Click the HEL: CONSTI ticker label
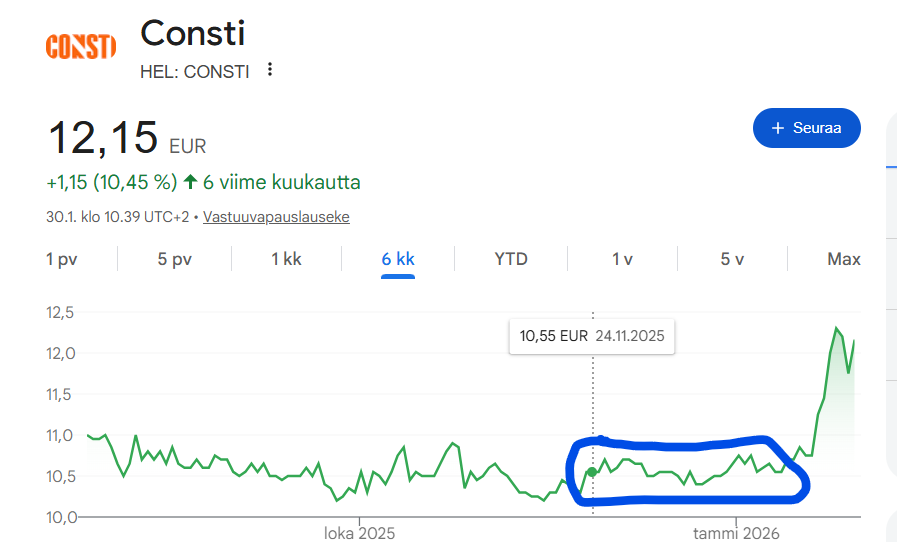897x542 pixels. [195, 71]
